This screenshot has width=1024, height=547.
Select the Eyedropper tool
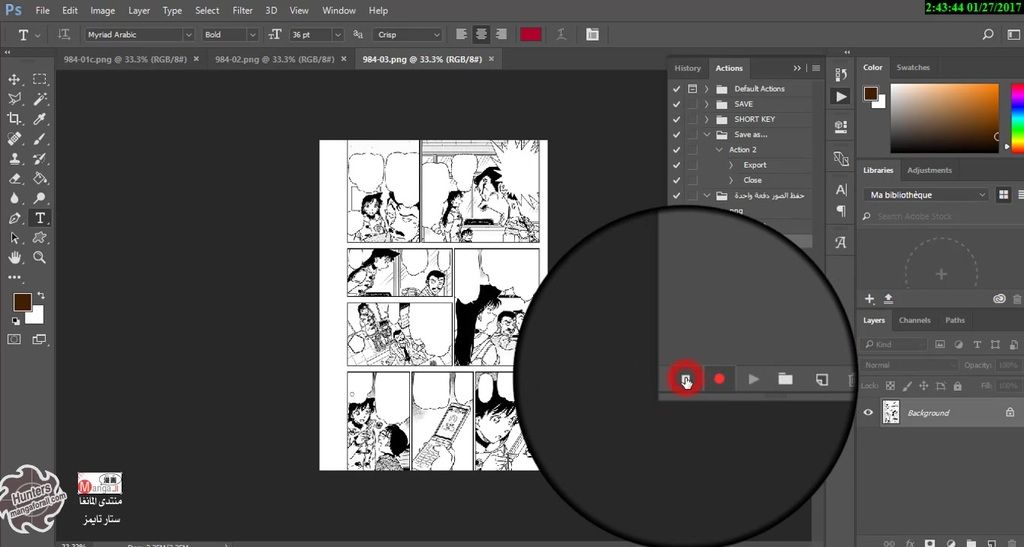point(40,119)
